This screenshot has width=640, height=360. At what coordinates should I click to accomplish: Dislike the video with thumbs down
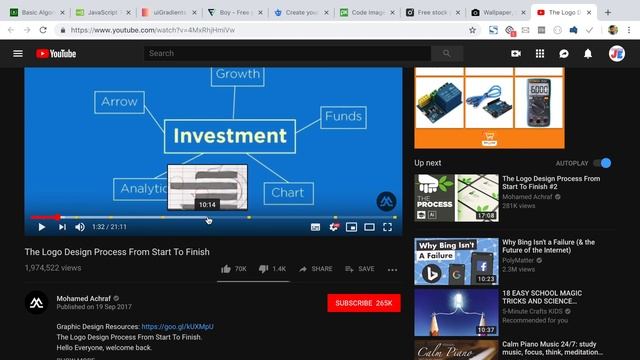pyautogui.click(x=272, y=269)
